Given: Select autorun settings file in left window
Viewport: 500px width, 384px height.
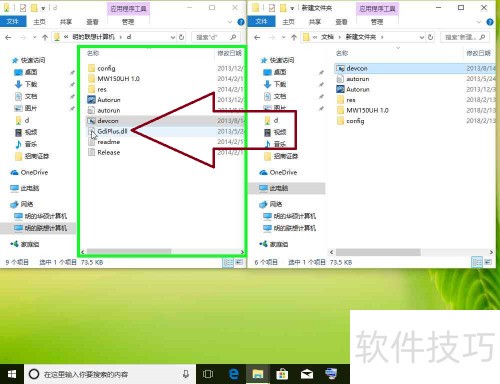Looking at the screenshot, I should 104,110.
